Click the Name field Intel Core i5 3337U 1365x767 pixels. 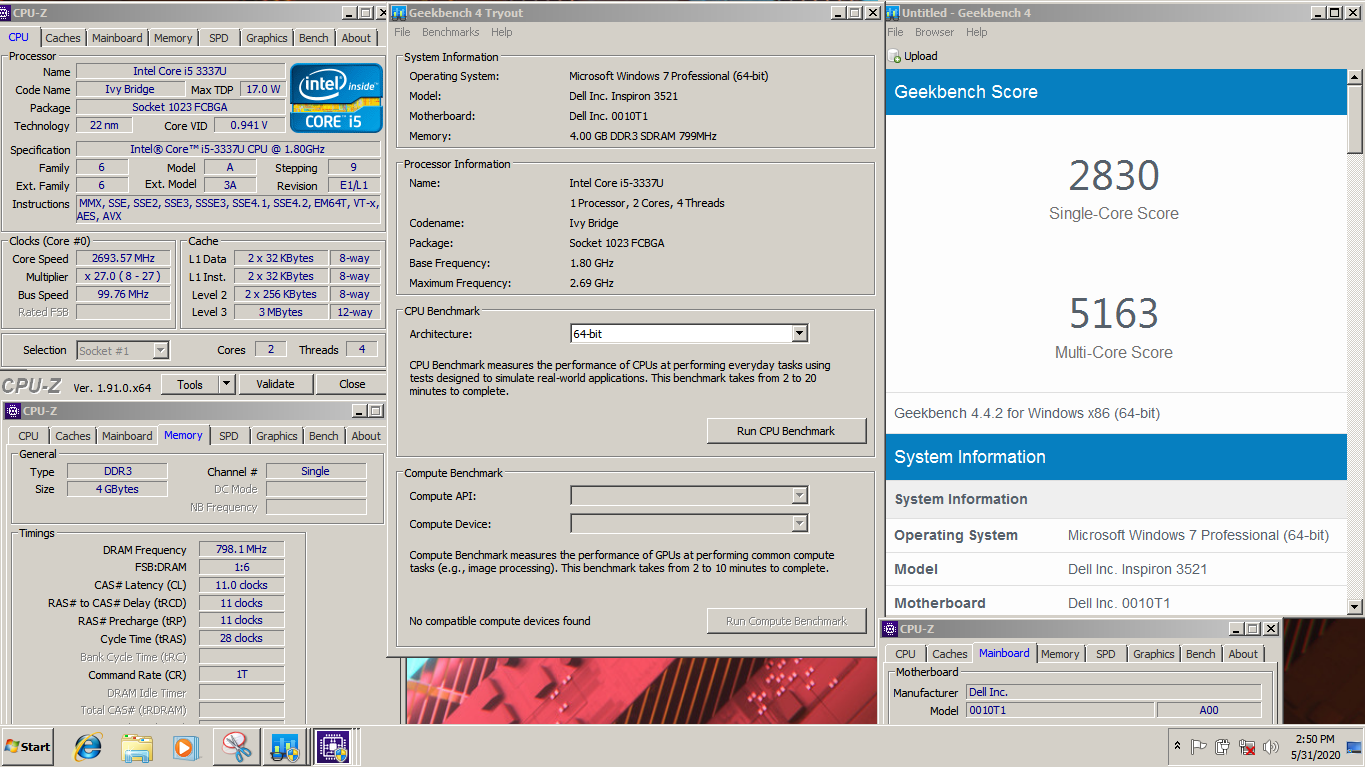(x=180, y=71)
